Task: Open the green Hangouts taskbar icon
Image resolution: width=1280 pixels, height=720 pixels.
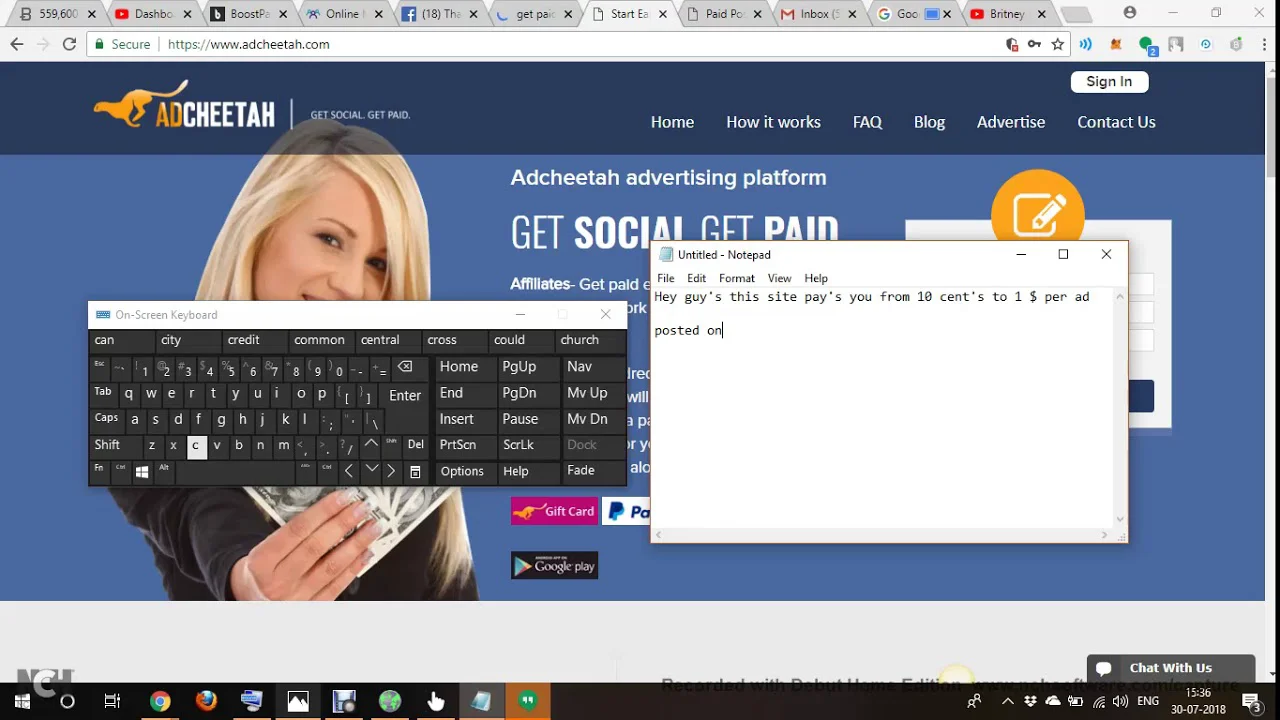Action: [x=528, y=701]
